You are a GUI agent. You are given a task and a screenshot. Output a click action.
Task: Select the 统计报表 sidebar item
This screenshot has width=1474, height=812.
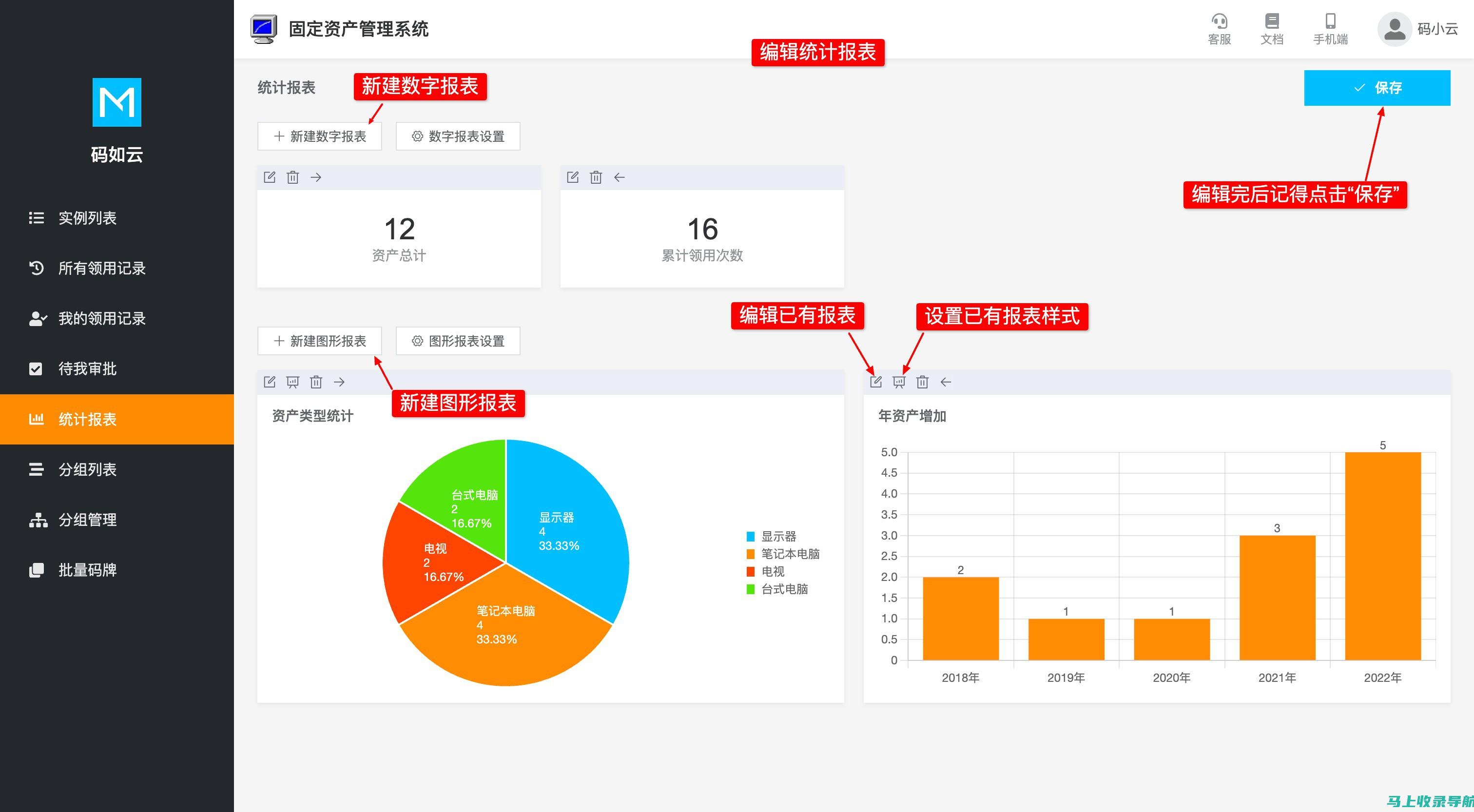[116, 420]
